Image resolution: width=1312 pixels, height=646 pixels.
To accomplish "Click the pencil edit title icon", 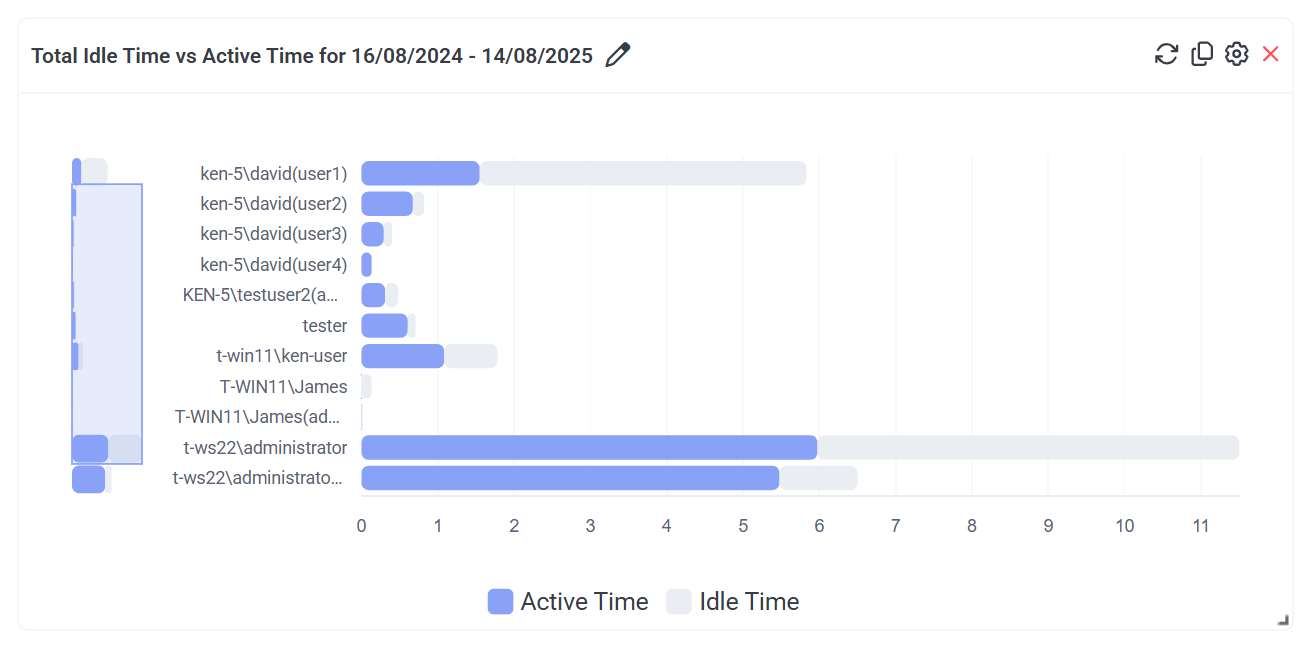I will 618,55.
